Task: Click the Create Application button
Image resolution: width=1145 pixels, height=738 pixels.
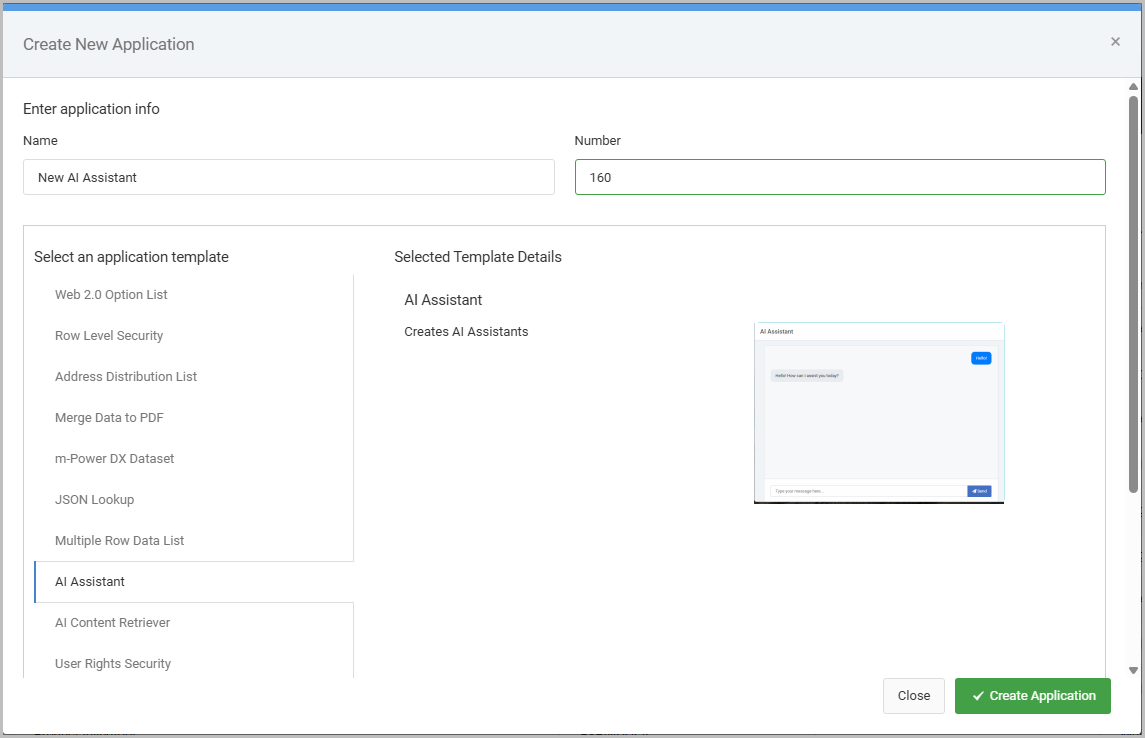Action: click(x=1032, y=696)
